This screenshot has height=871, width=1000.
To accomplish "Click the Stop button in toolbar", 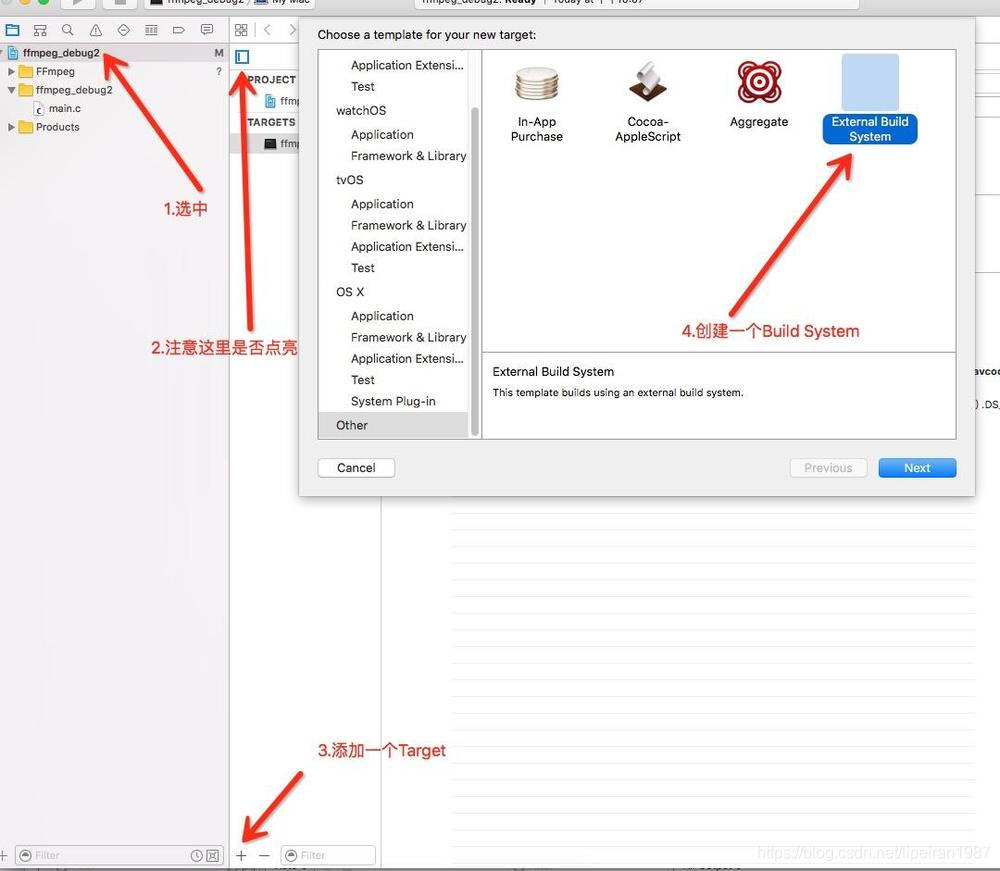I will click(x=120, y=3).
